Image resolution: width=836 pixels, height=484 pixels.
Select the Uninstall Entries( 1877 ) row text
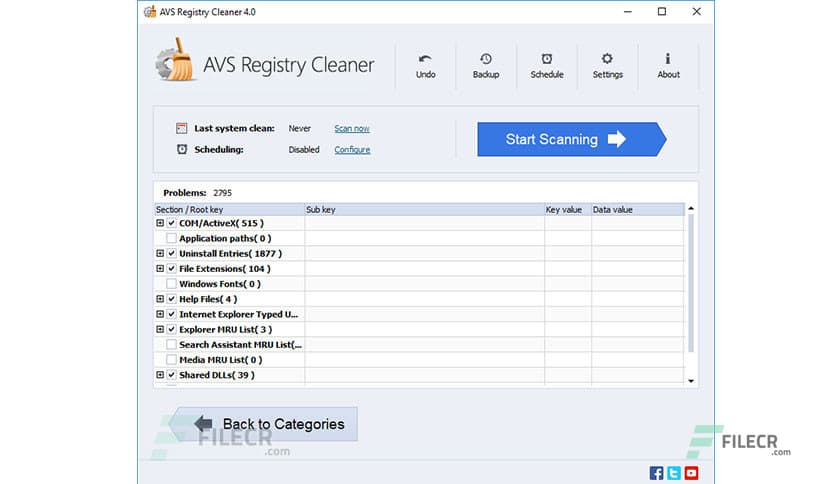(x=230, y=254)
